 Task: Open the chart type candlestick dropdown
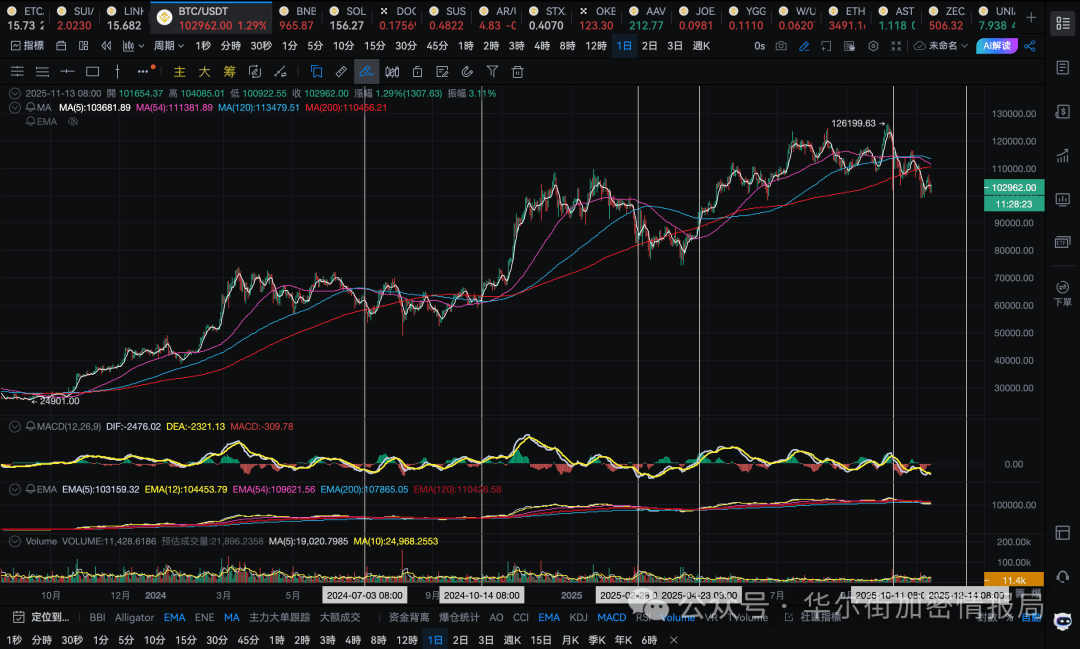point(133,45)
